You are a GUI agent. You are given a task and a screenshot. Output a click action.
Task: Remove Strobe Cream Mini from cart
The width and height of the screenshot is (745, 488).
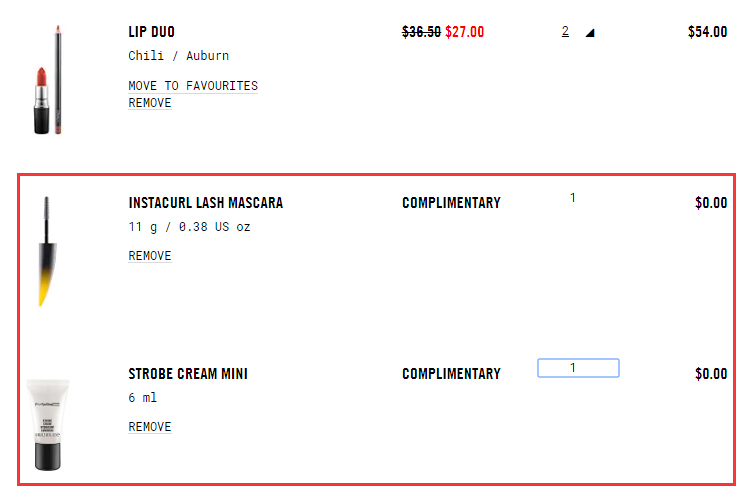pyautogui.click(x=149, y=427)
